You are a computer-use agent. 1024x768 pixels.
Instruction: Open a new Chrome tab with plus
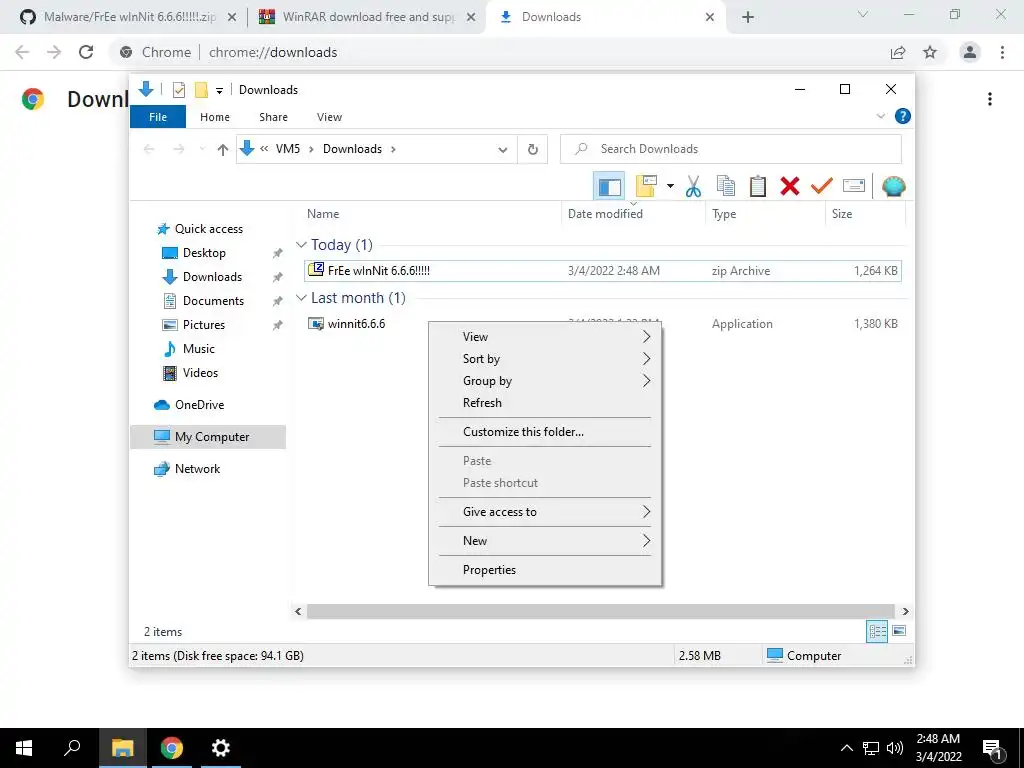tap(748, 17)
